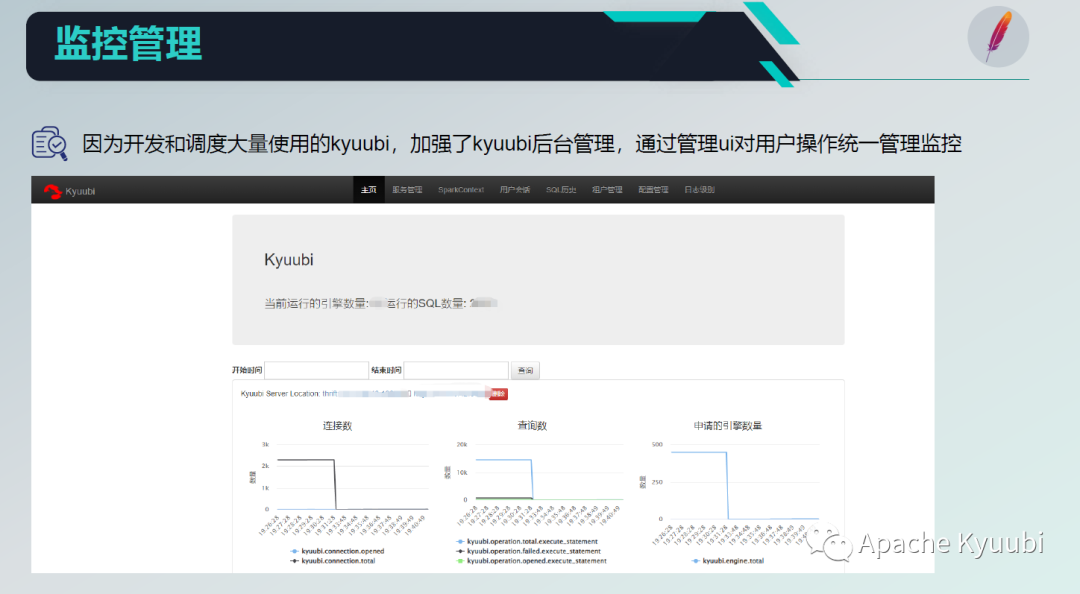Click the 查询 query button

[525, 370]
